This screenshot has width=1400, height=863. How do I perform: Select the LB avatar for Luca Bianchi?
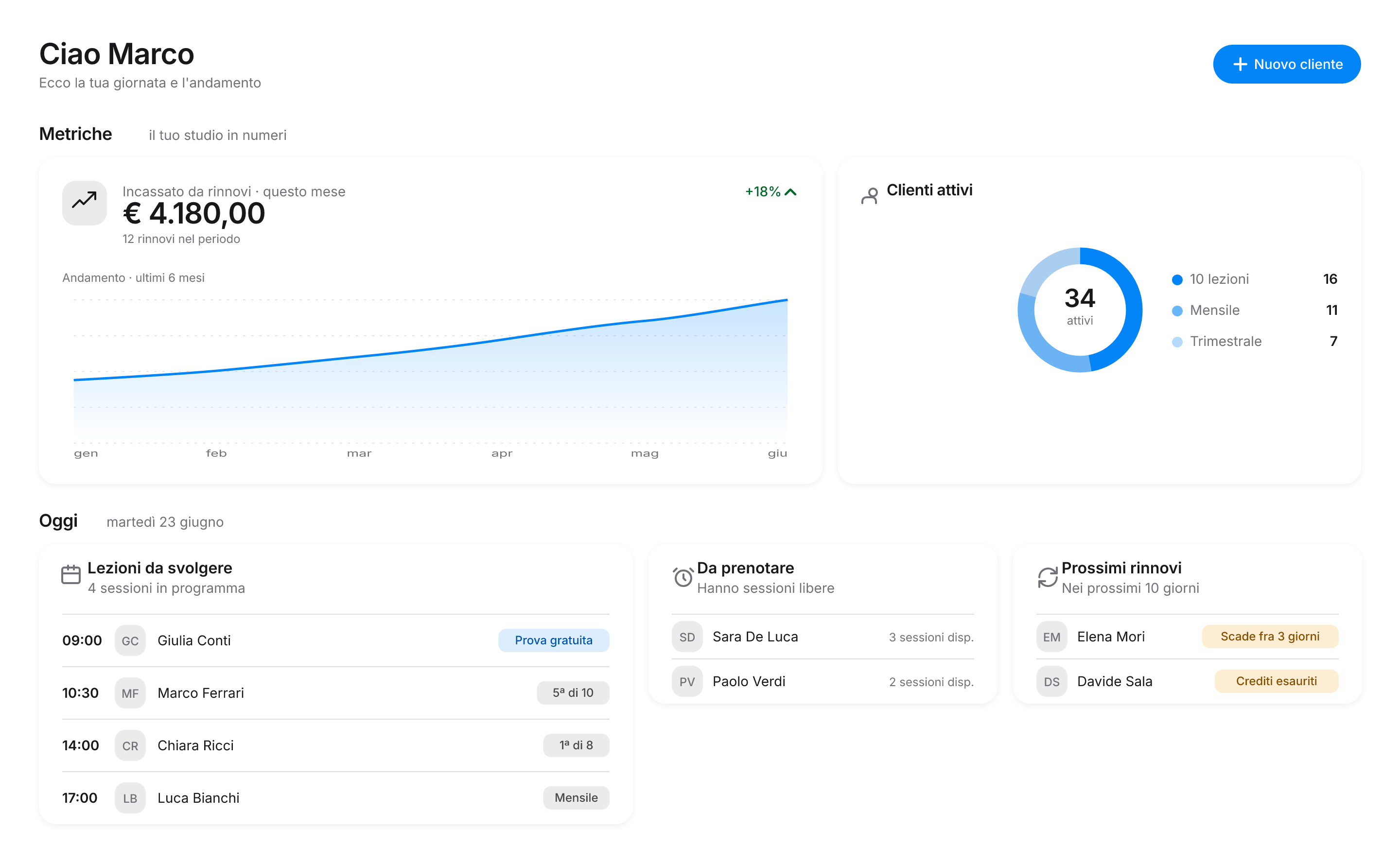130,798
